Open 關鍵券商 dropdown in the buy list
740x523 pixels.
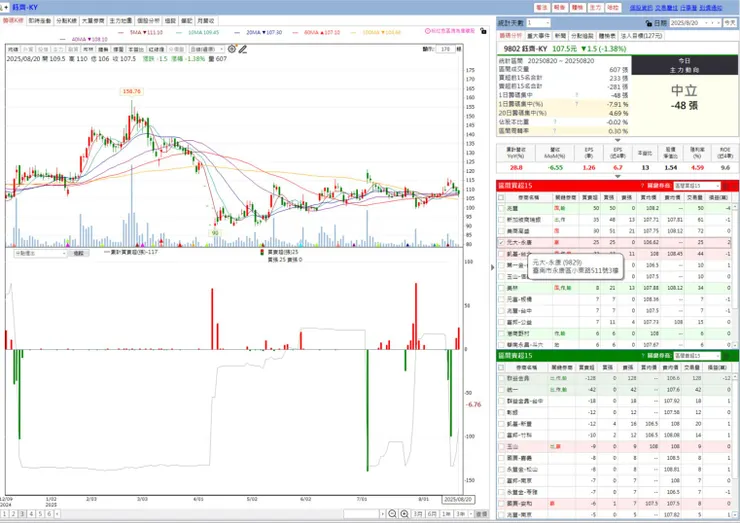(x=697, y=186)
